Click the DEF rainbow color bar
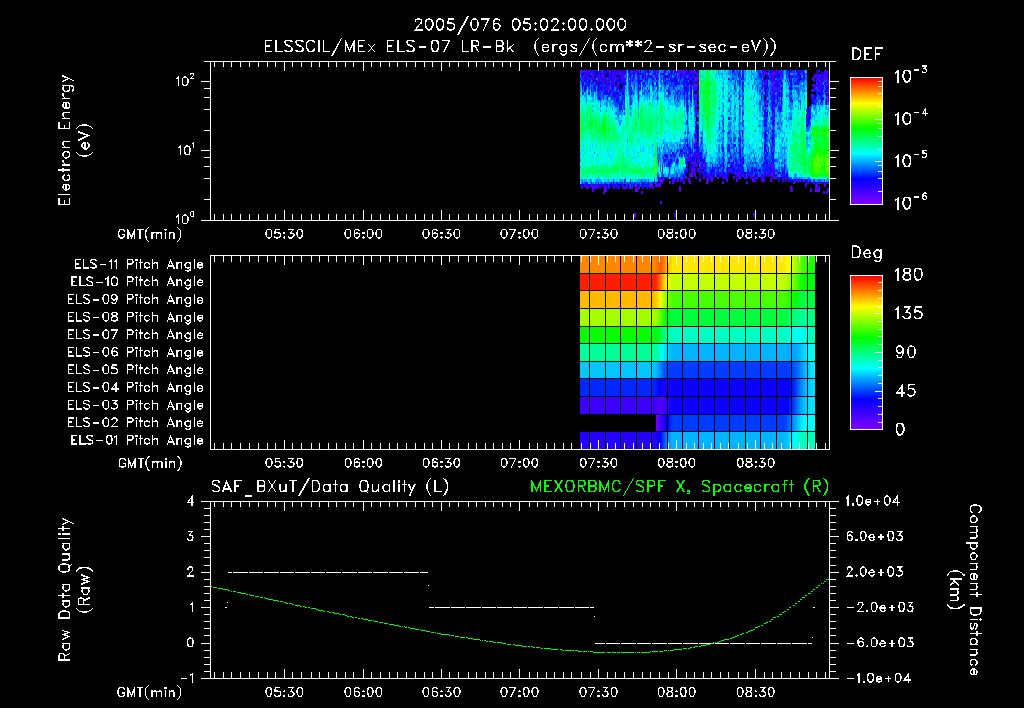1024x708 pixels. pyautogui.click(x=866, y=141)
